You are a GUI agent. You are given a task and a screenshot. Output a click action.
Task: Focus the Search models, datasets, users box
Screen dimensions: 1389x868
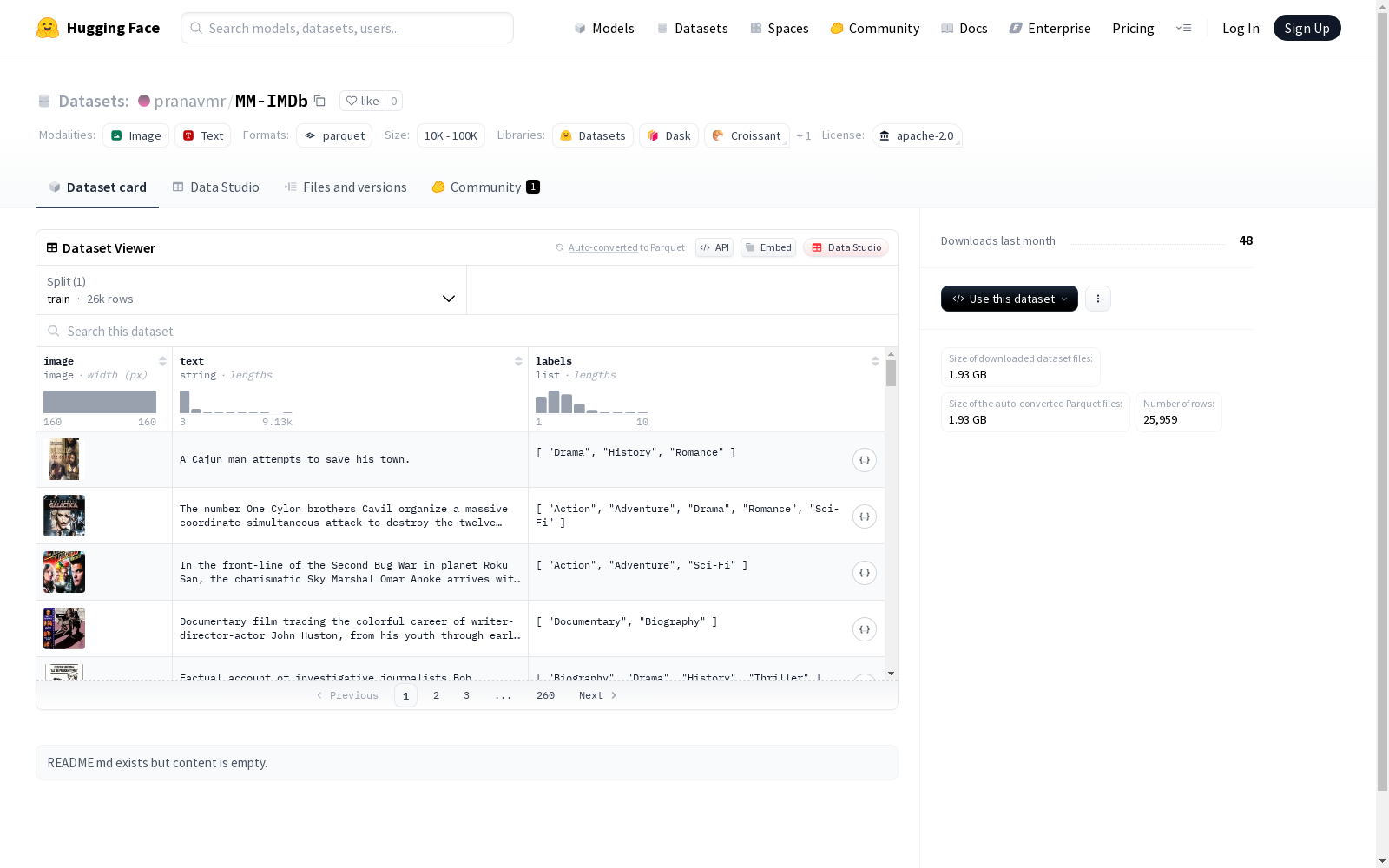pyautogui.click(x=347, y=28)
